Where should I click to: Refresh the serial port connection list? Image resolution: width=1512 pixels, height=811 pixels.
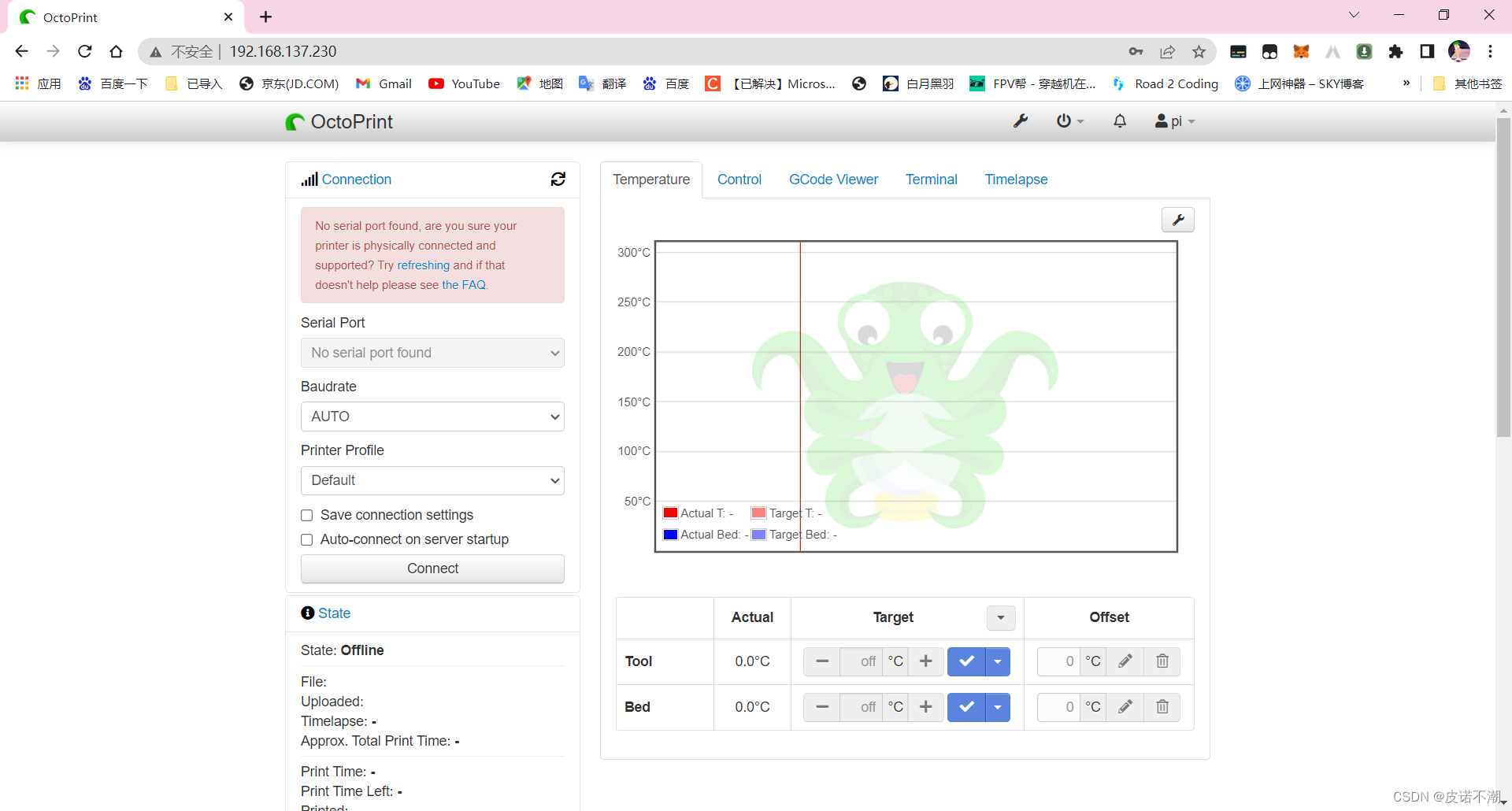pos(558,179)
